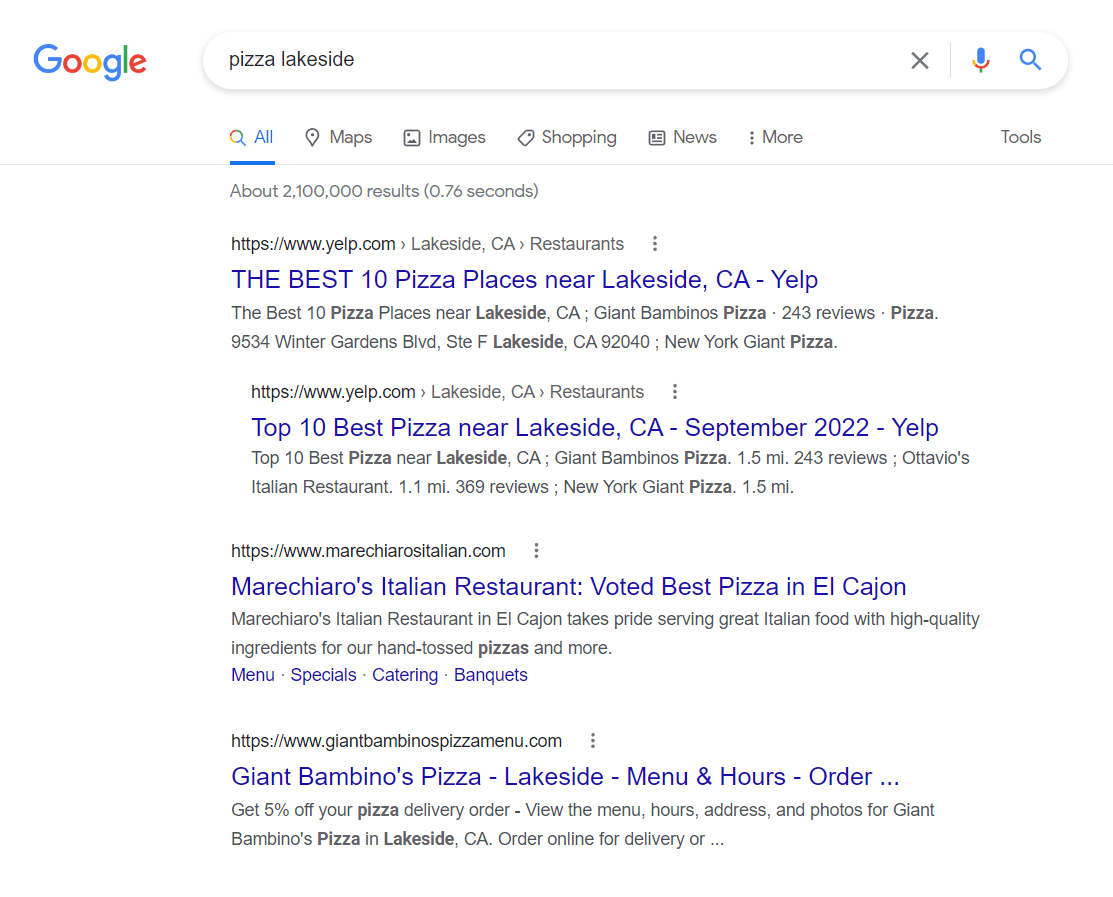Screen dimensions: 1113x897
Task: Go to the News tab
Action: click(x=683, y=137)
